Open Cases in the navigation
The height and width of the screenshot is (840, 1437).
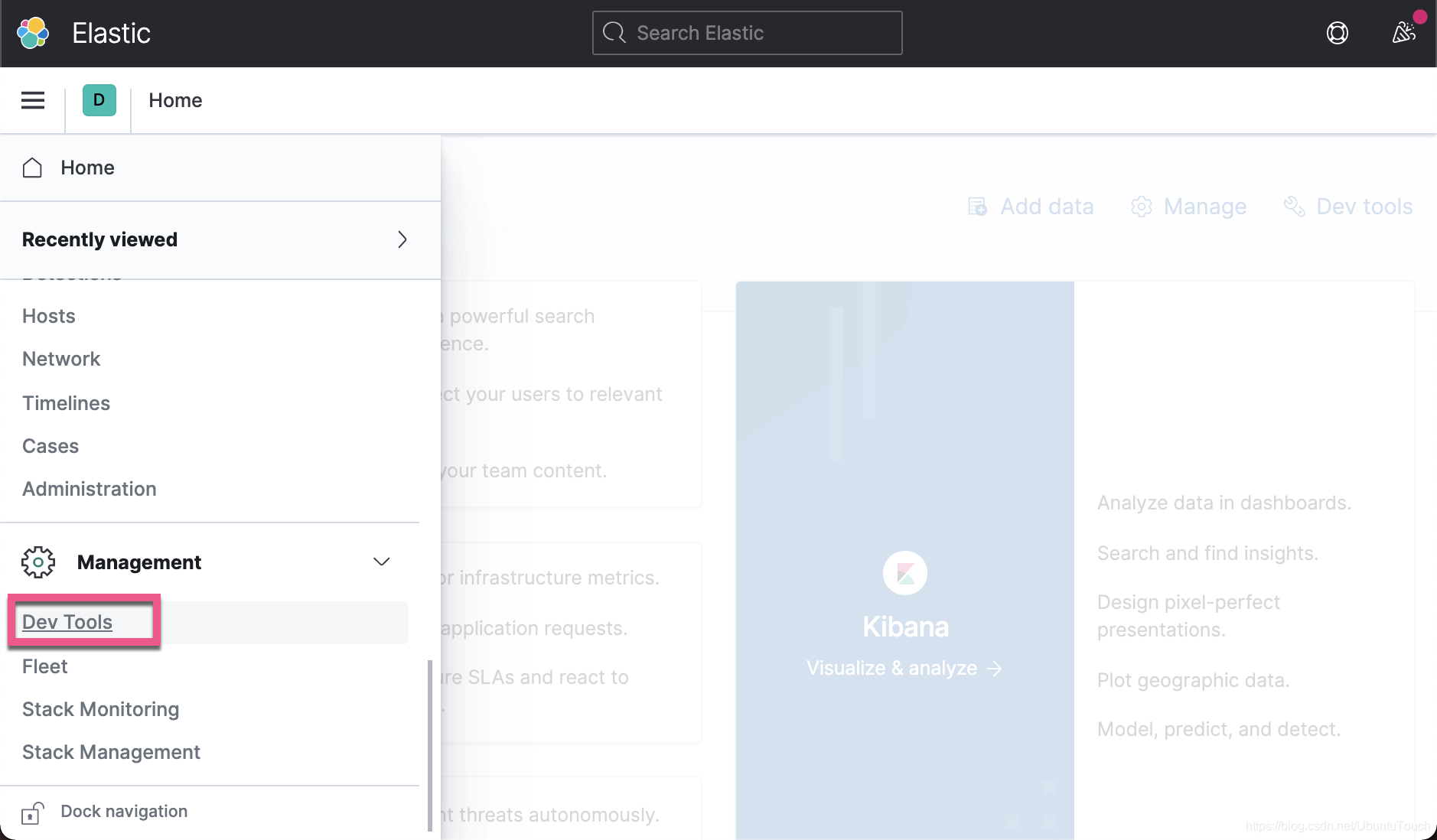[51, 446]
